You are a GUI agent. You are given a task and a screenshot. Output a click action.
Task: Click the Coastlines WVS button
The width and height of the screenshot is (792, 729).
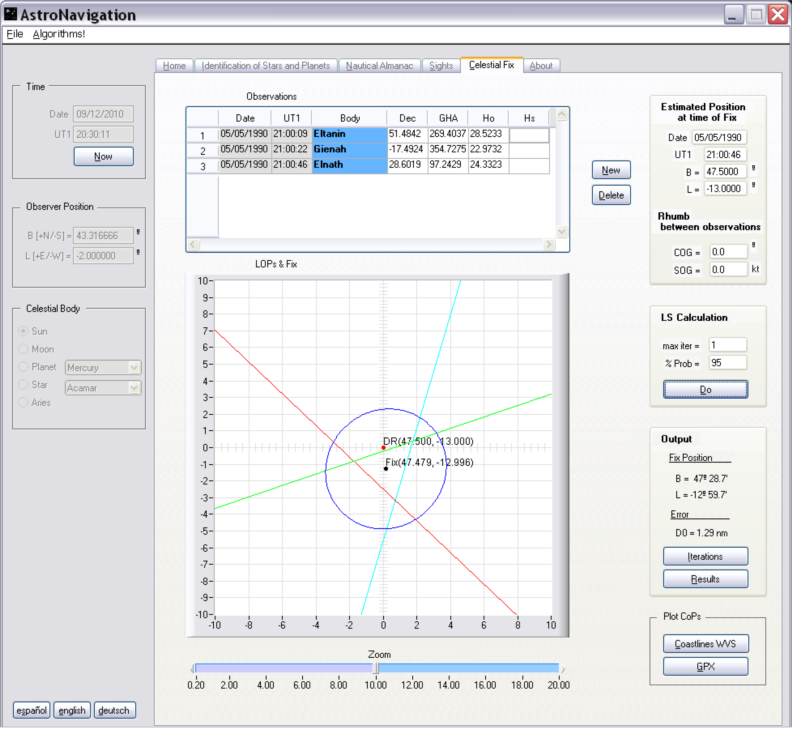(x=705, y=644)
